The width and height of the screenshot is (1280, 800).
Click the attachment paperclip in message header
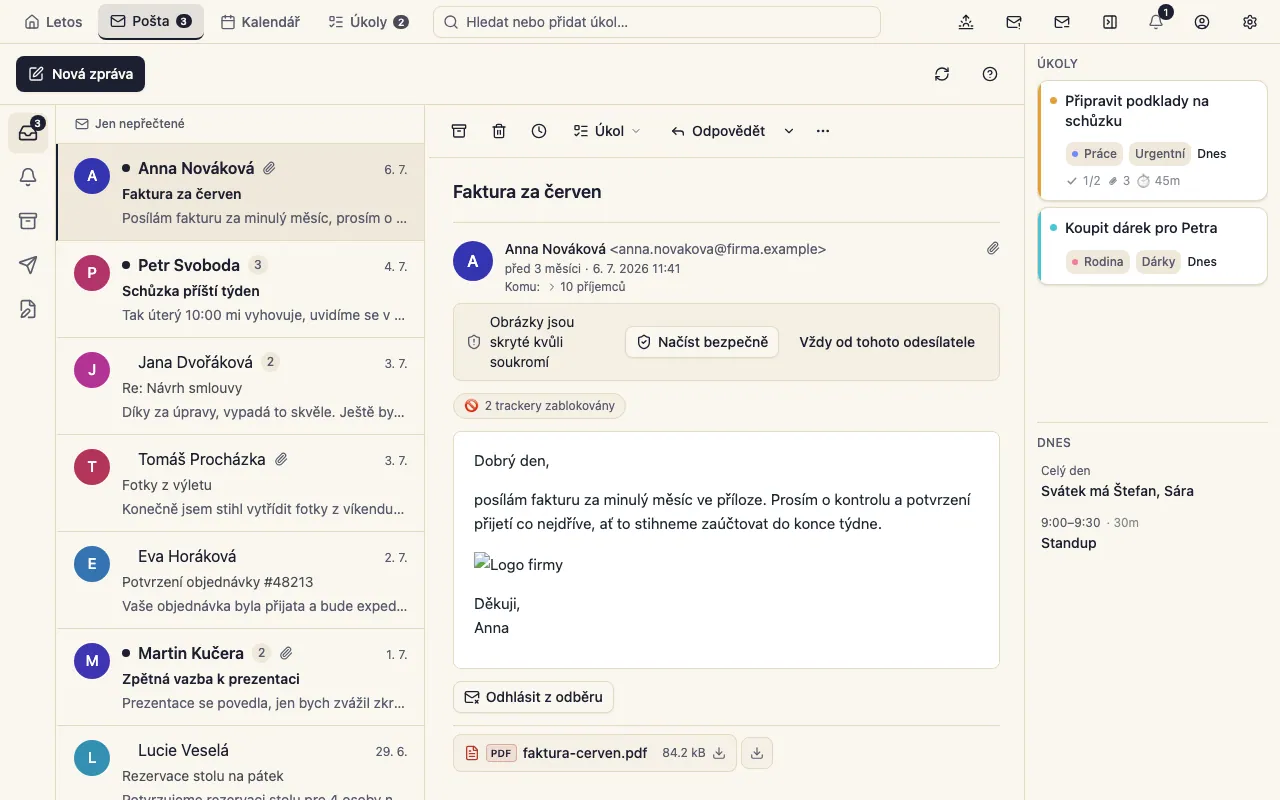993,248
